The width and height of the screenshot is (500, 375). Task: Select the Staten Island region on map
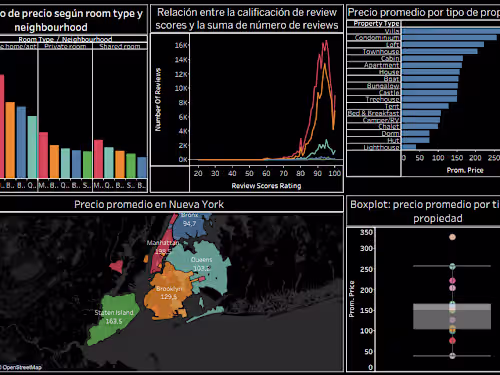click(x=113, y=318)
